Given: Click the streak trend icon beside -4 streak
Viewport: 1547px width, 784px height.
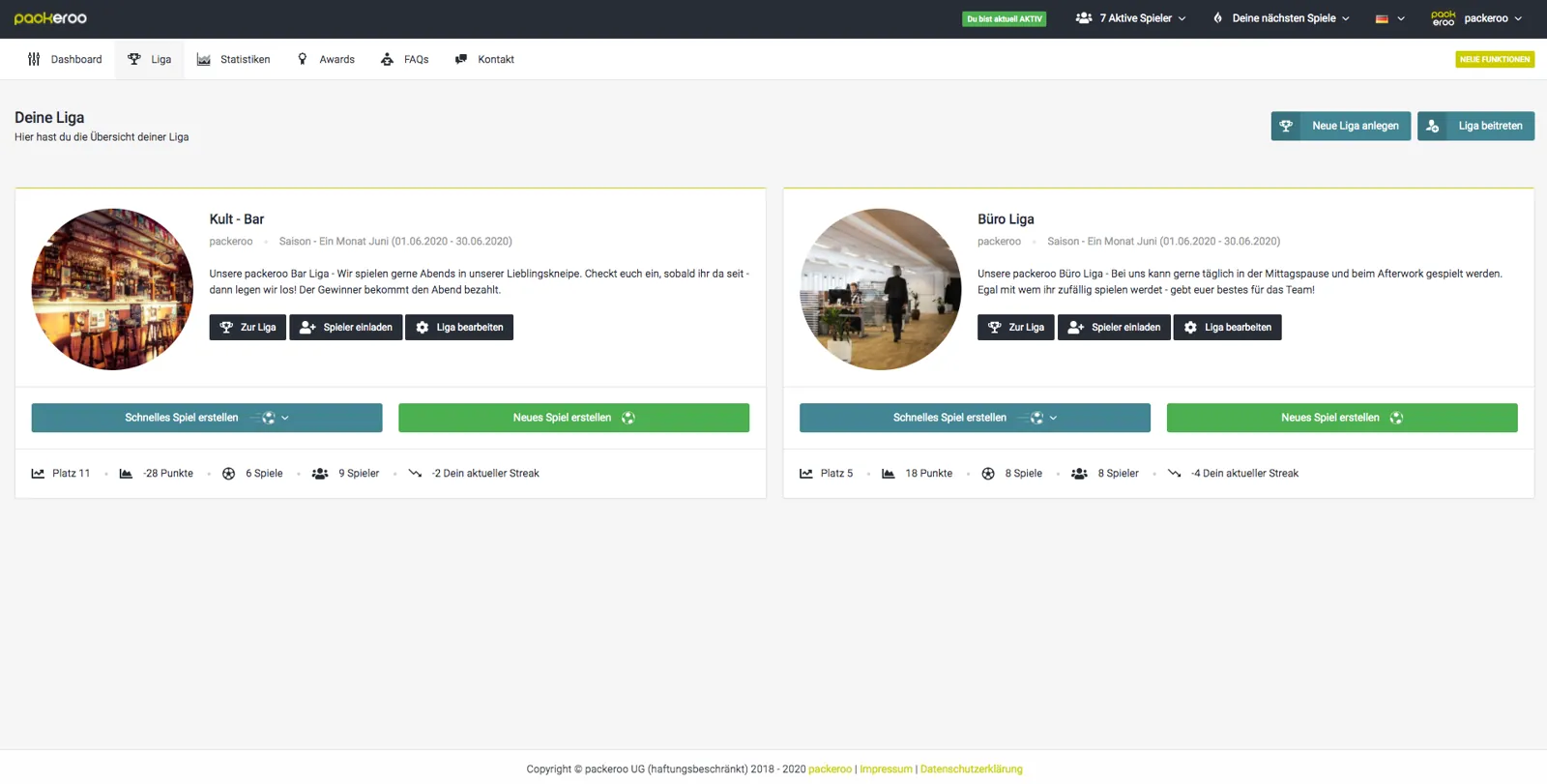Looking at the screenshot, I should [1175, 474].
